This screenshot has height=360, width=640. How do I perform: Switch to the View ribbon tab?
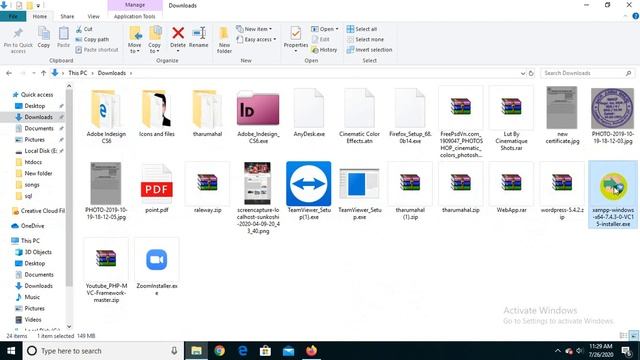93,16
